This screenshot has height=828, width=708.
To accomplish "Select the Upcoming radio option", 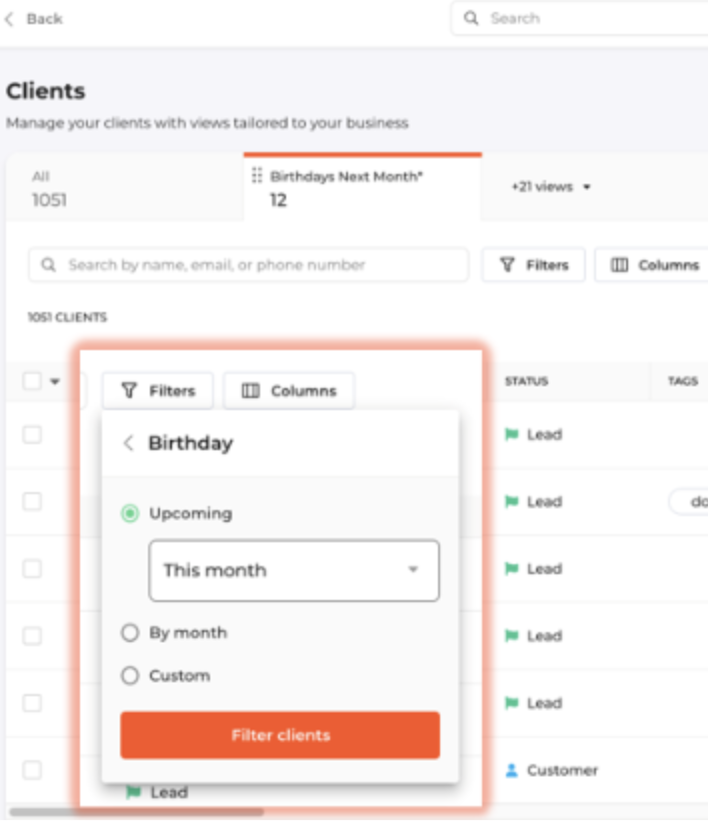I will pos(129,513).
